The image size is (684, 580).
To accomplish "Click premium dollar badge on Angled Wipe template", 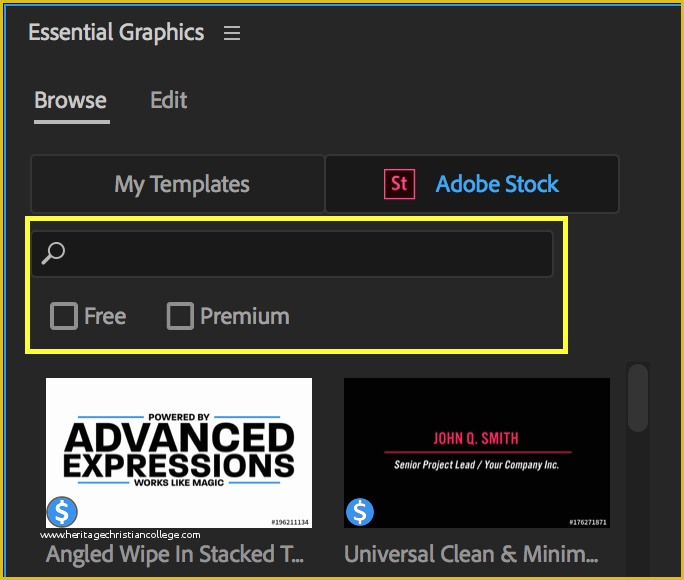I will 62,511.
